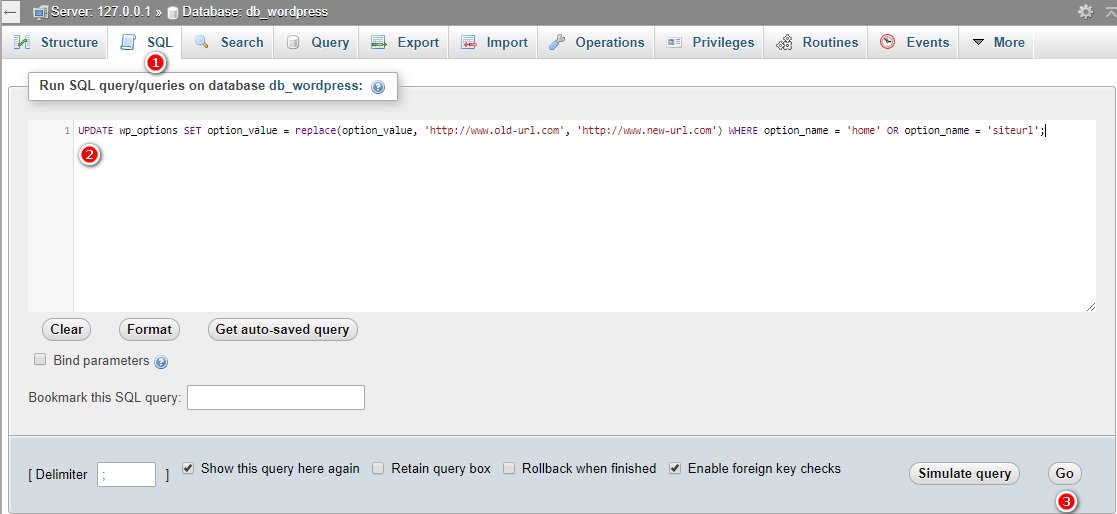Click the collapse chevron at top right
This screenshot has height=514, width=1117.
pos(1108,11)
